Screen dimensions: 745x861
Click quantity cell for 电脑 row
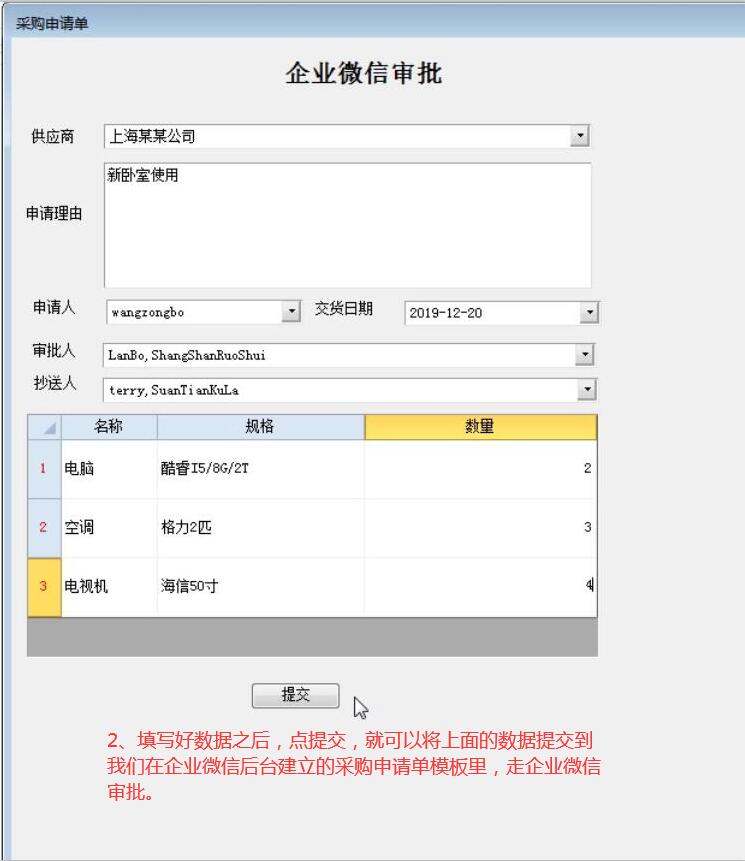480,469
